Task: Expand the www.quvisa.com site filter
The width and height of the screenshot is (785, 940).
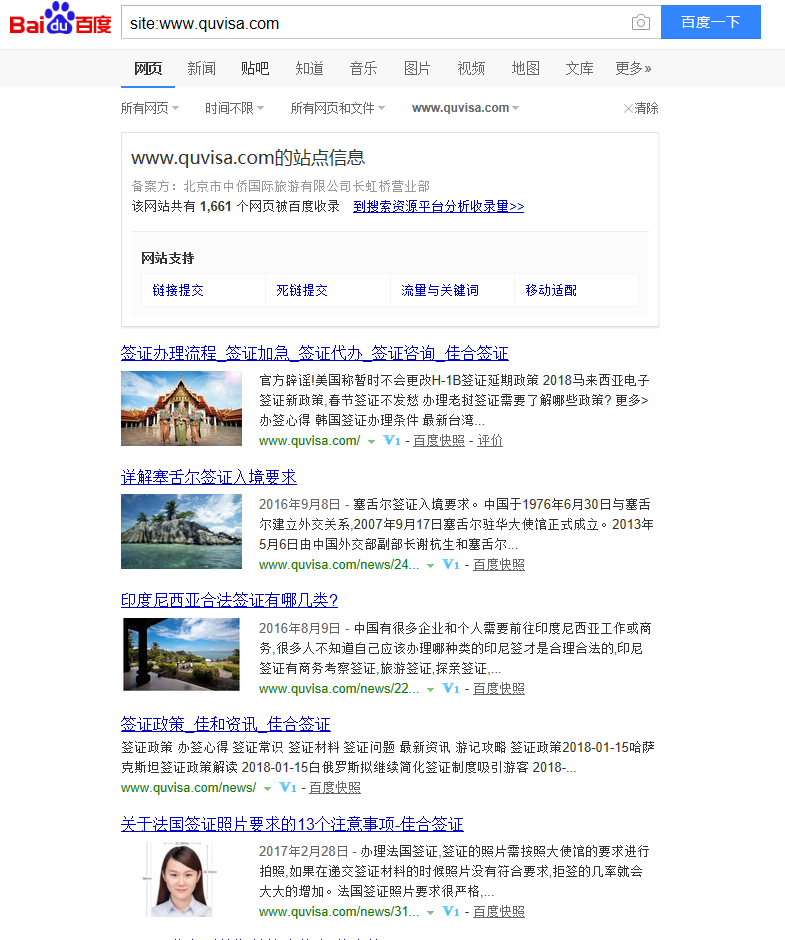Action: [x=465, y=109]
